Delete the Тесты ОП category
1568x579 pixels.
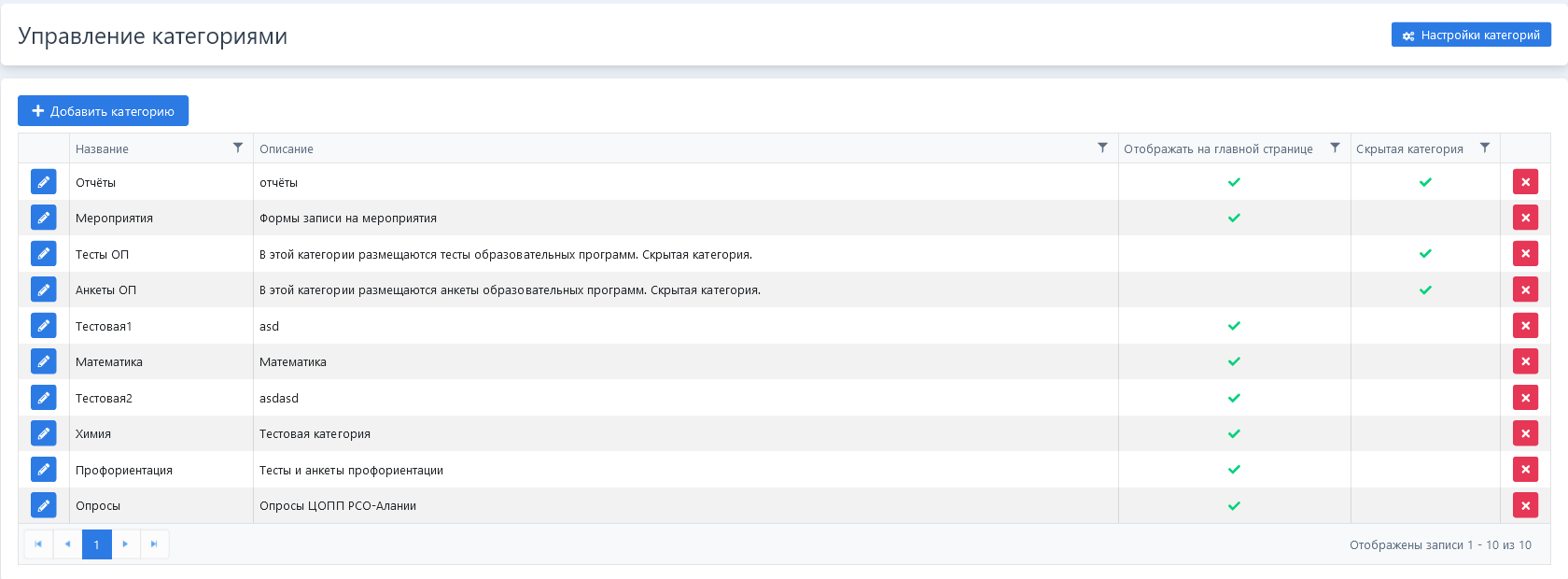click(x=1525, y=254)
